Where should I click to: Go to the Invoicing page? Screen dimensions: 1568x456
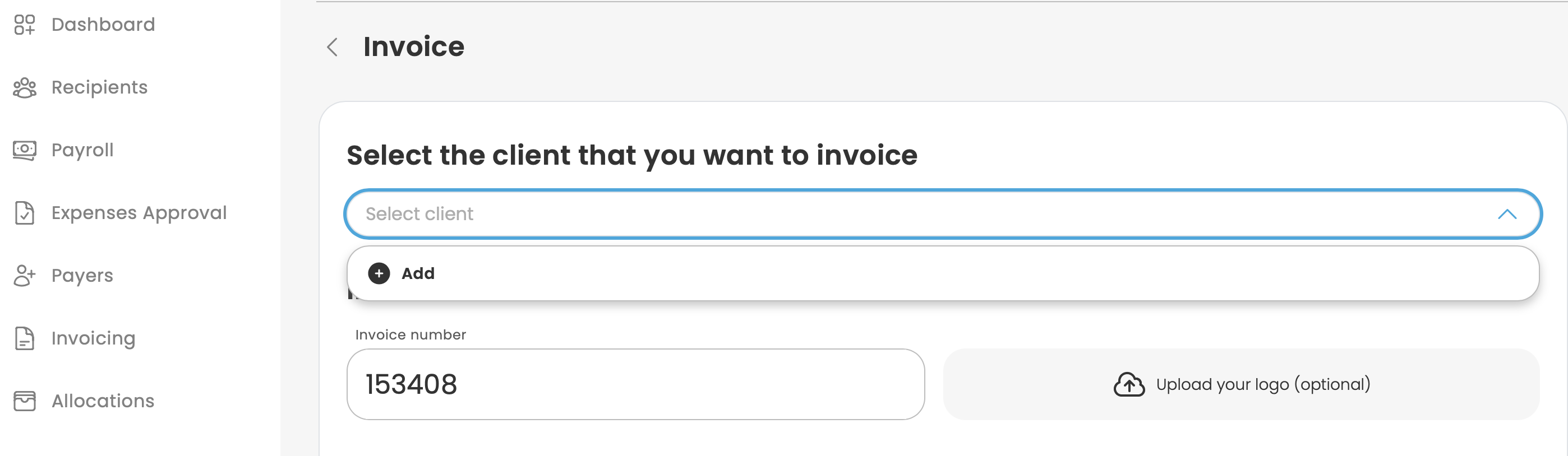click(93, 338)
